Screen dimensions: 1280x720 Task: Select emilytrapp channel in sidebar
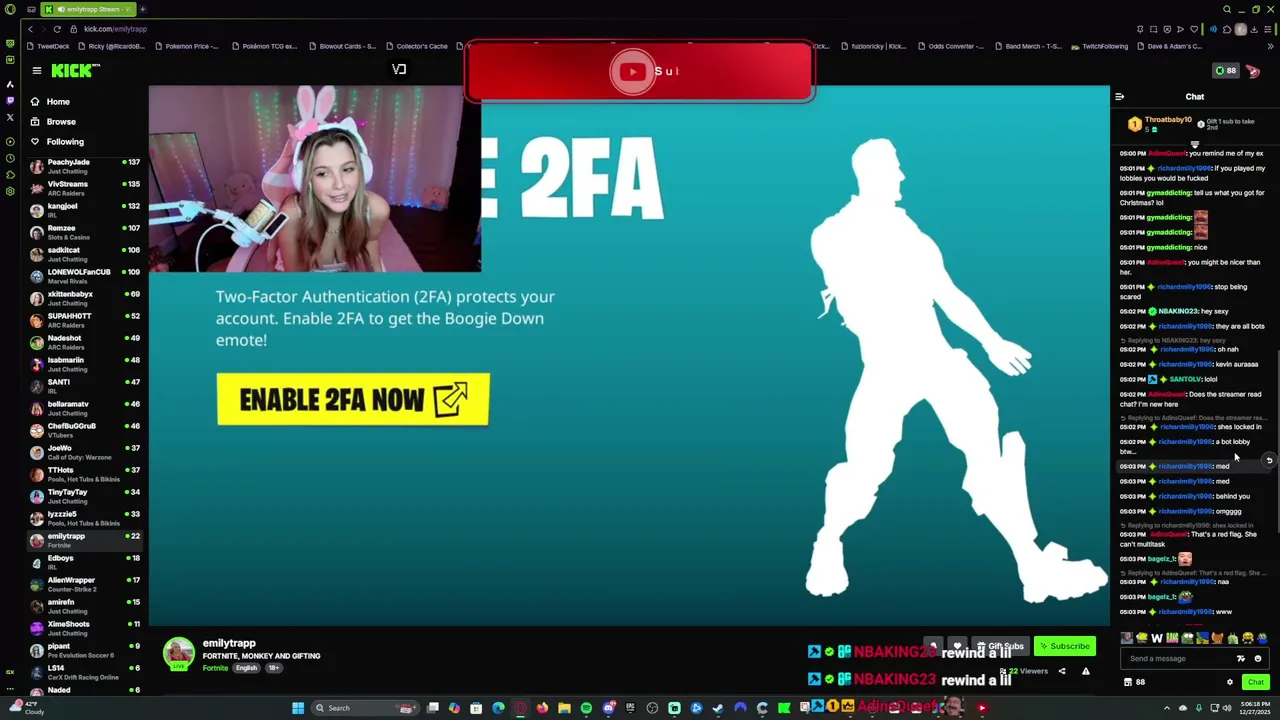click(x=85, y=540)
